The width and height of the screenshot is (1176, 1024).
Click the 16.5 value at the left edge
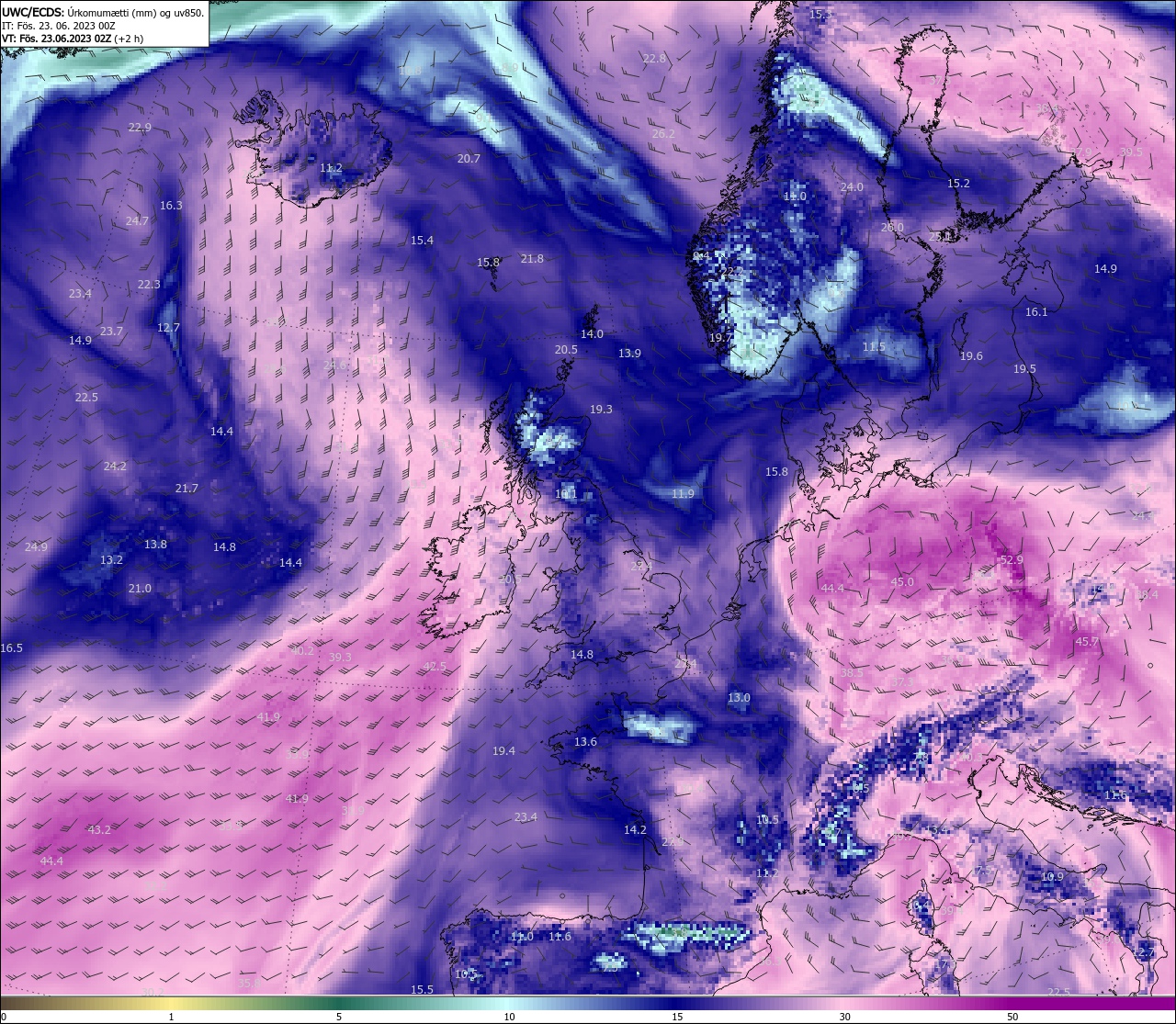(11, 648)
